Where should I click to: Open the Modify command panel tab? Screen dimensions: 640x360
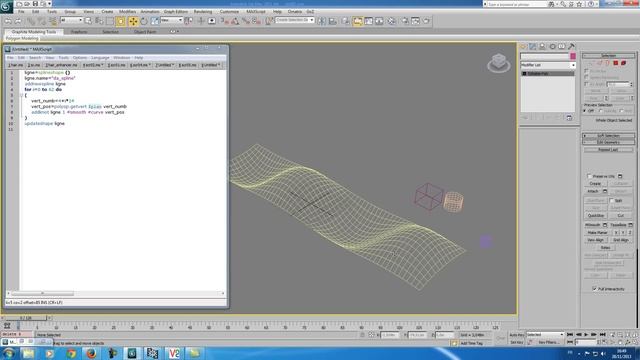tap(533, 47)
